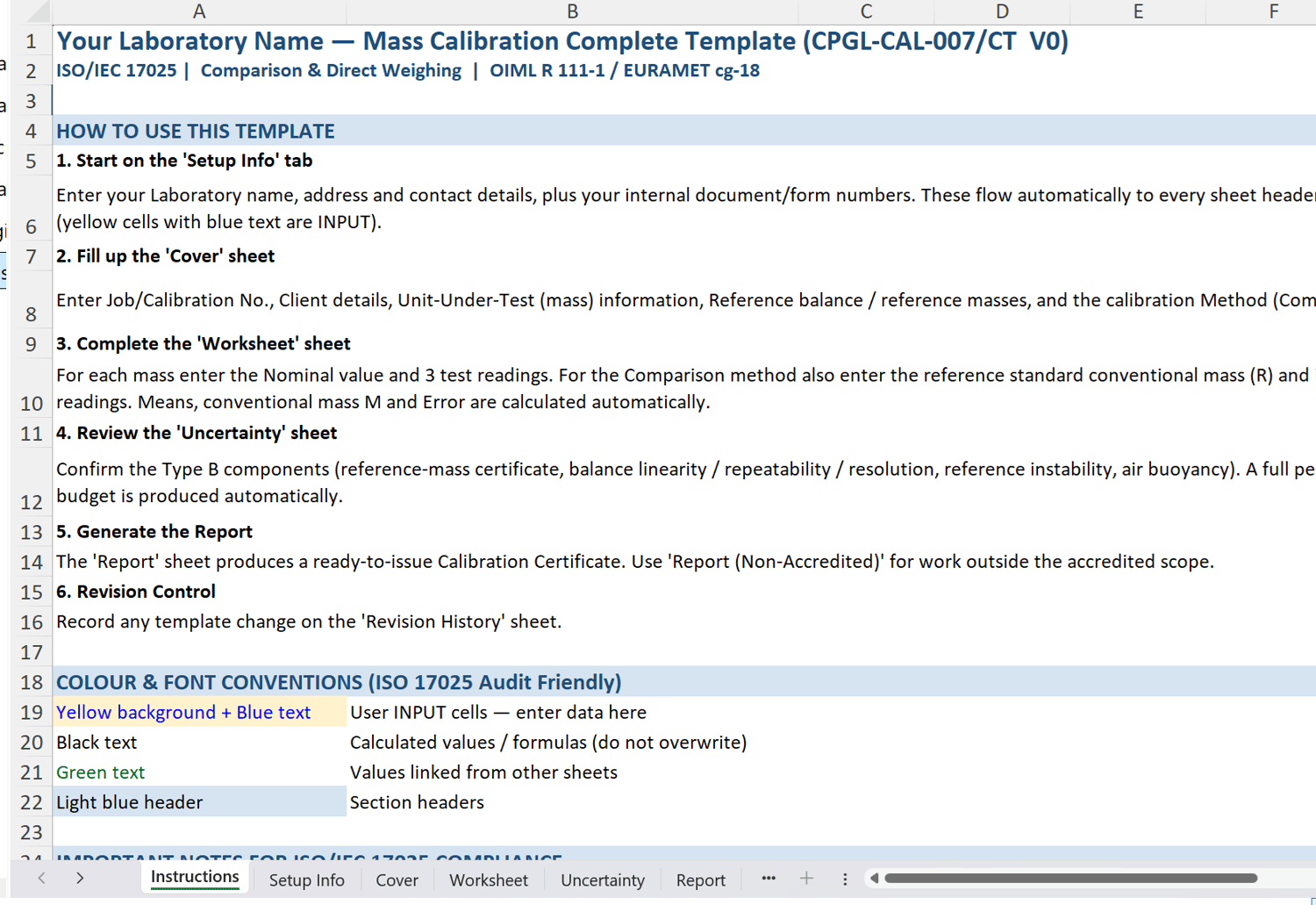Click the title cell 'Your Laboratory Name'
This screenshot has height=905, width=1316.
(x=562, y=41)
